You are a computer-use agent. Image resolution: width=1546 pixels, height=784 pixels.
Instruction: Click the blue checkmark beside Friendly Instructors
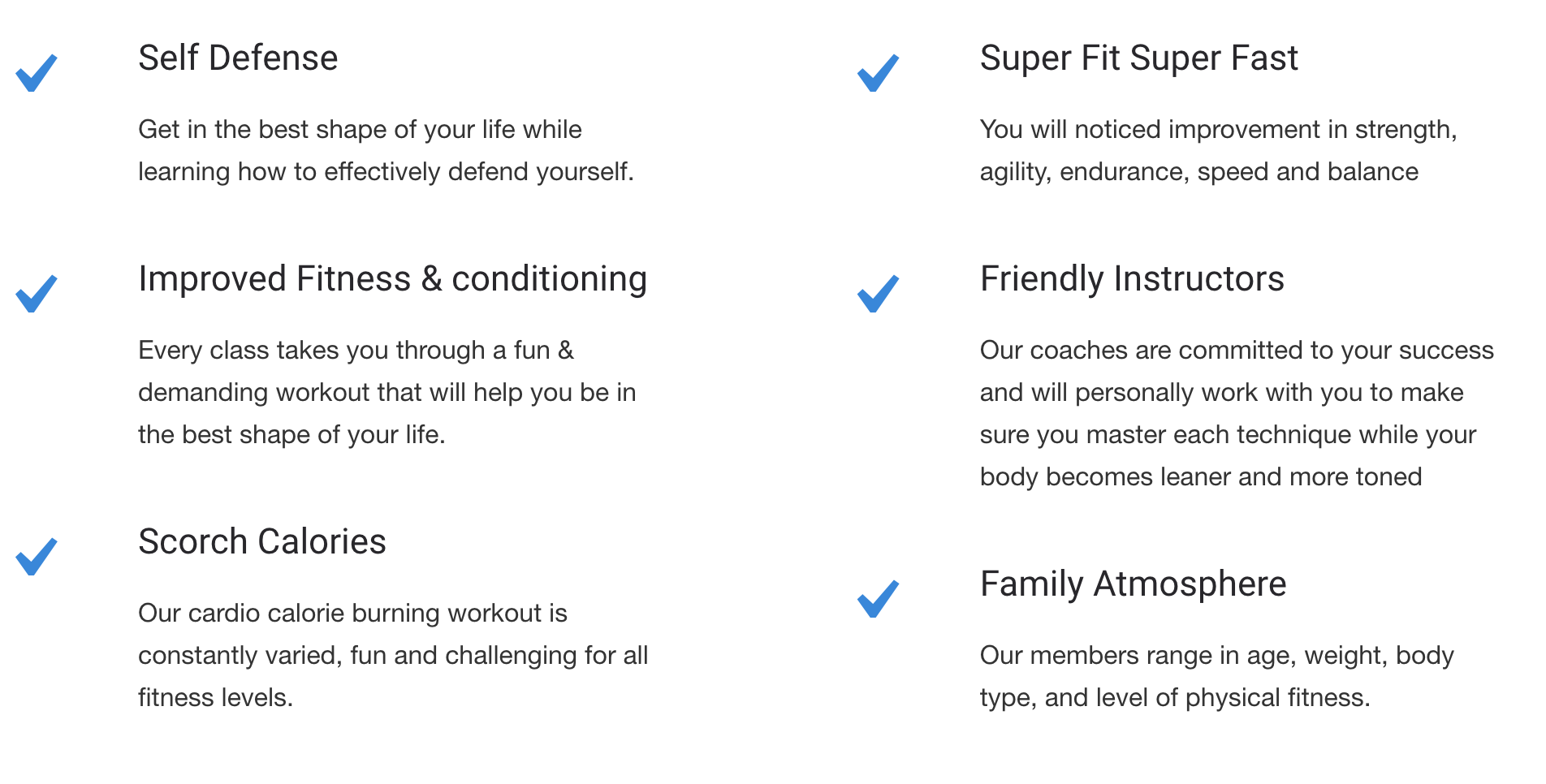[879, 295]
